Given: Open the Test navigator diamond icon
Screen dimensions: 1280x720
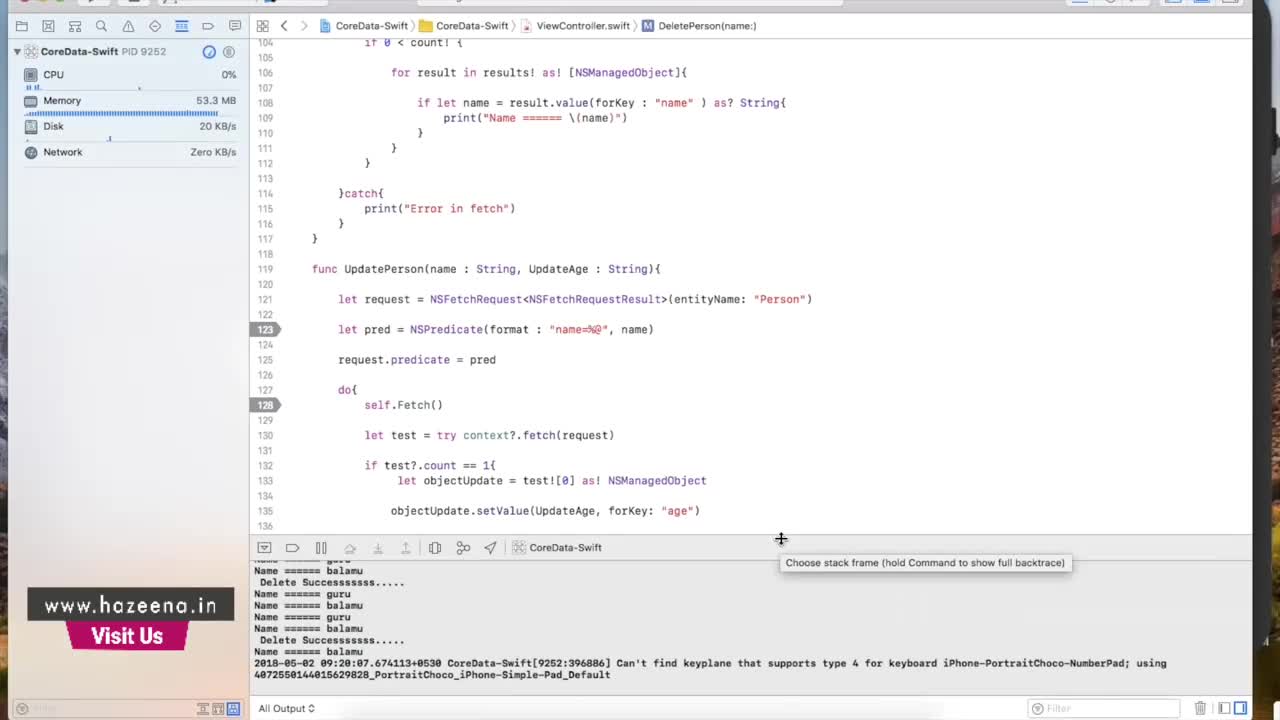Looking at the screenshot, I should point(154,26).
